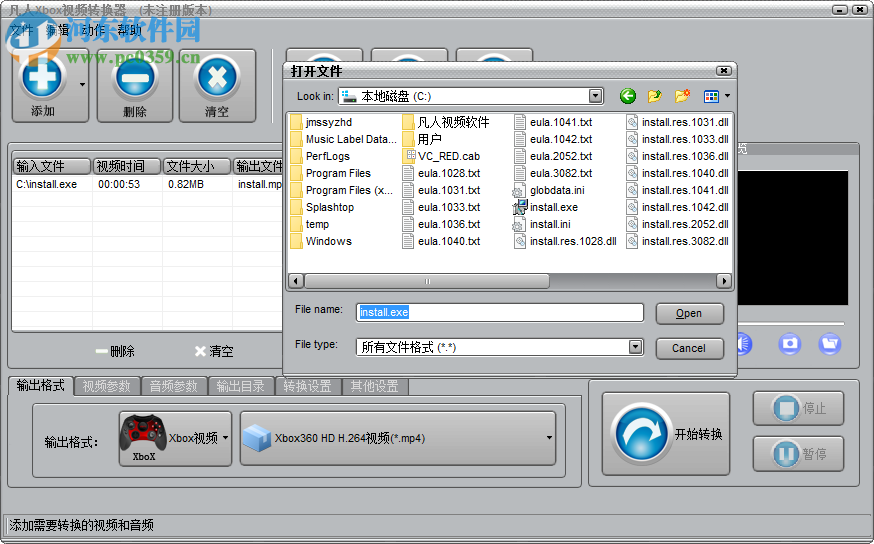Click the blue plus 添加 icon
Viewport: 874px width, 544px height.
(43, 78)
